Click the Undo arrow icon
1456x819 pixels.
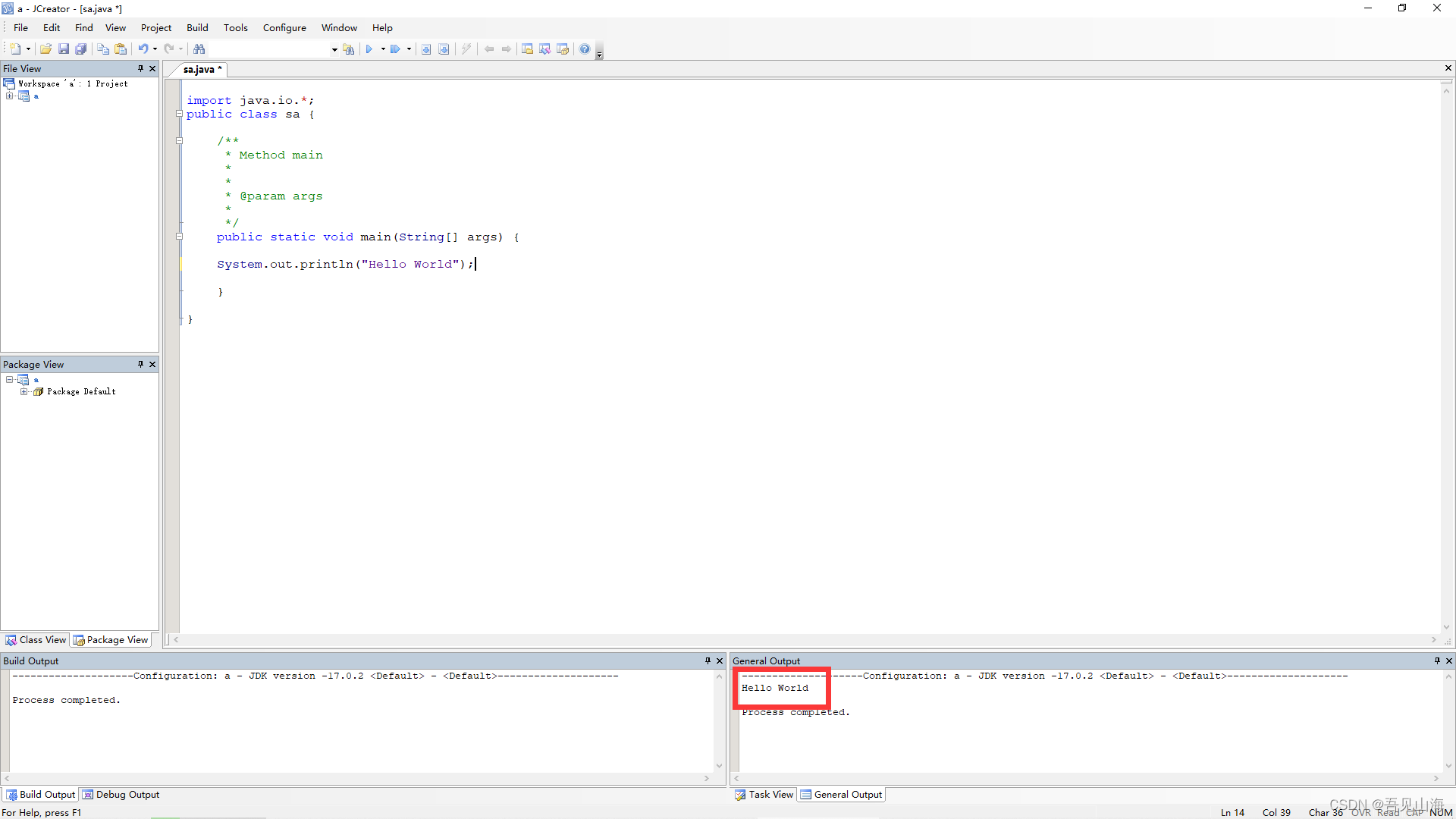coord(143,49)
